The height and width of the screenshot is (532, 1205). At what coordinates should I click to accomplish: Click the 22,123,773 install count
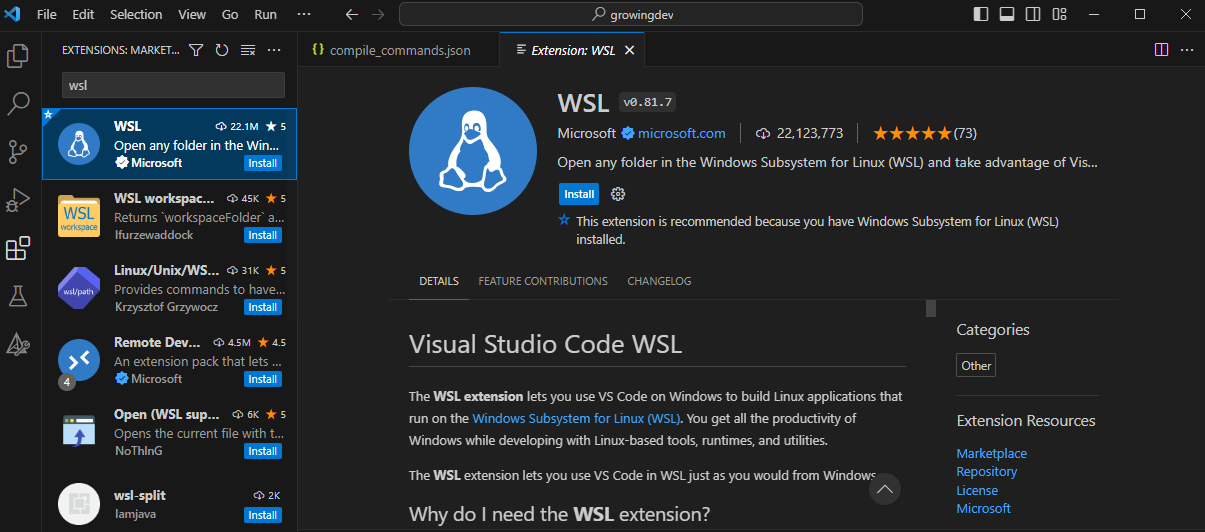799,133
